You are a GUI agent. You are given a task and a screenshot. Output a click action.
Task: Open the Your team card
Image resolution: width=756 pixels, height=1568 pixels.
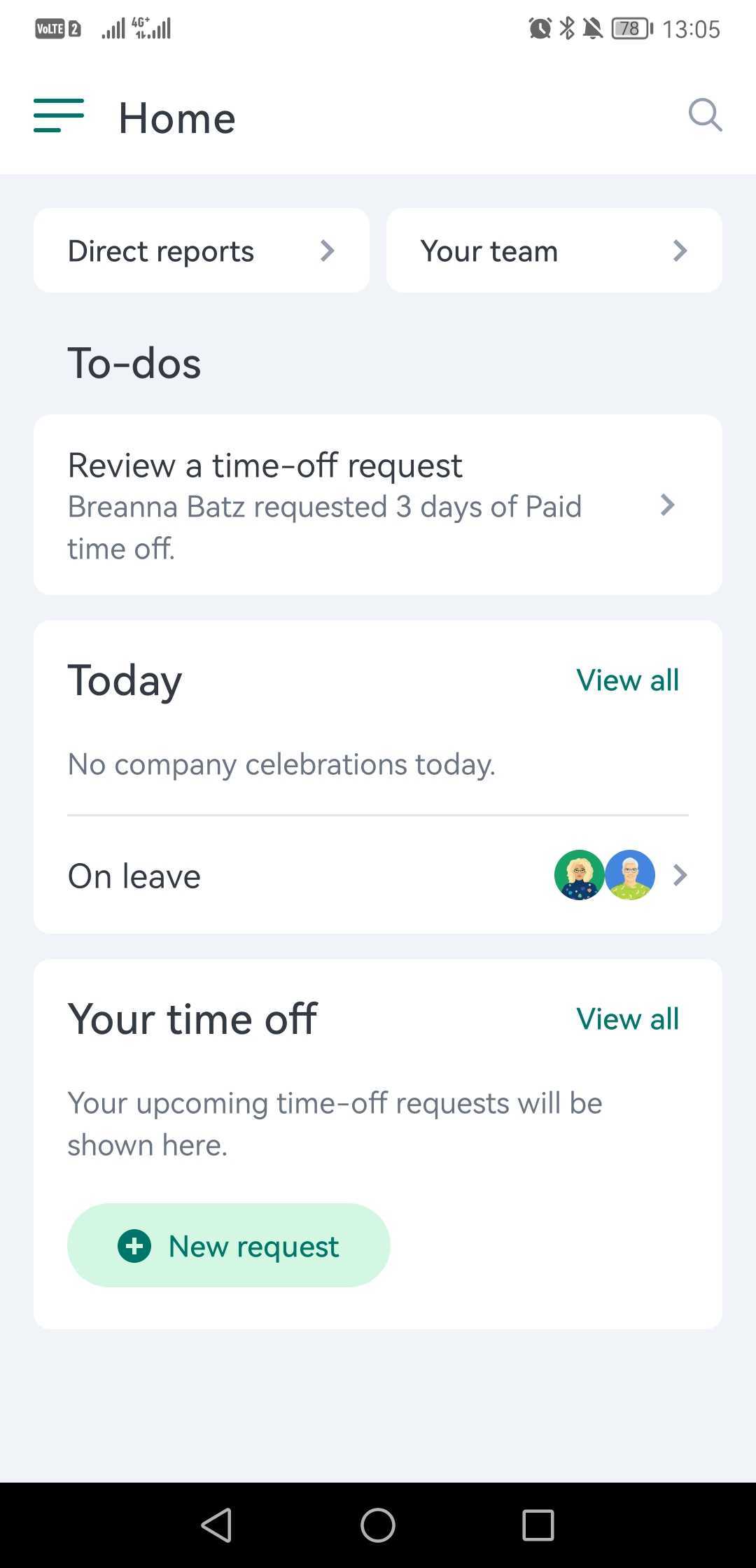click(489, 251)
